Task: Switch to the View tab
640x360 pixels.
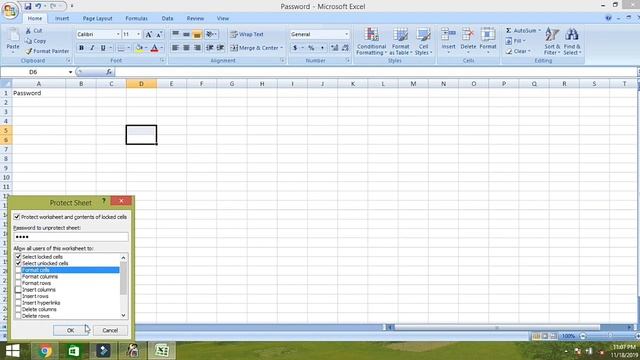Action: pyautogui.click(x=223, y=18)
